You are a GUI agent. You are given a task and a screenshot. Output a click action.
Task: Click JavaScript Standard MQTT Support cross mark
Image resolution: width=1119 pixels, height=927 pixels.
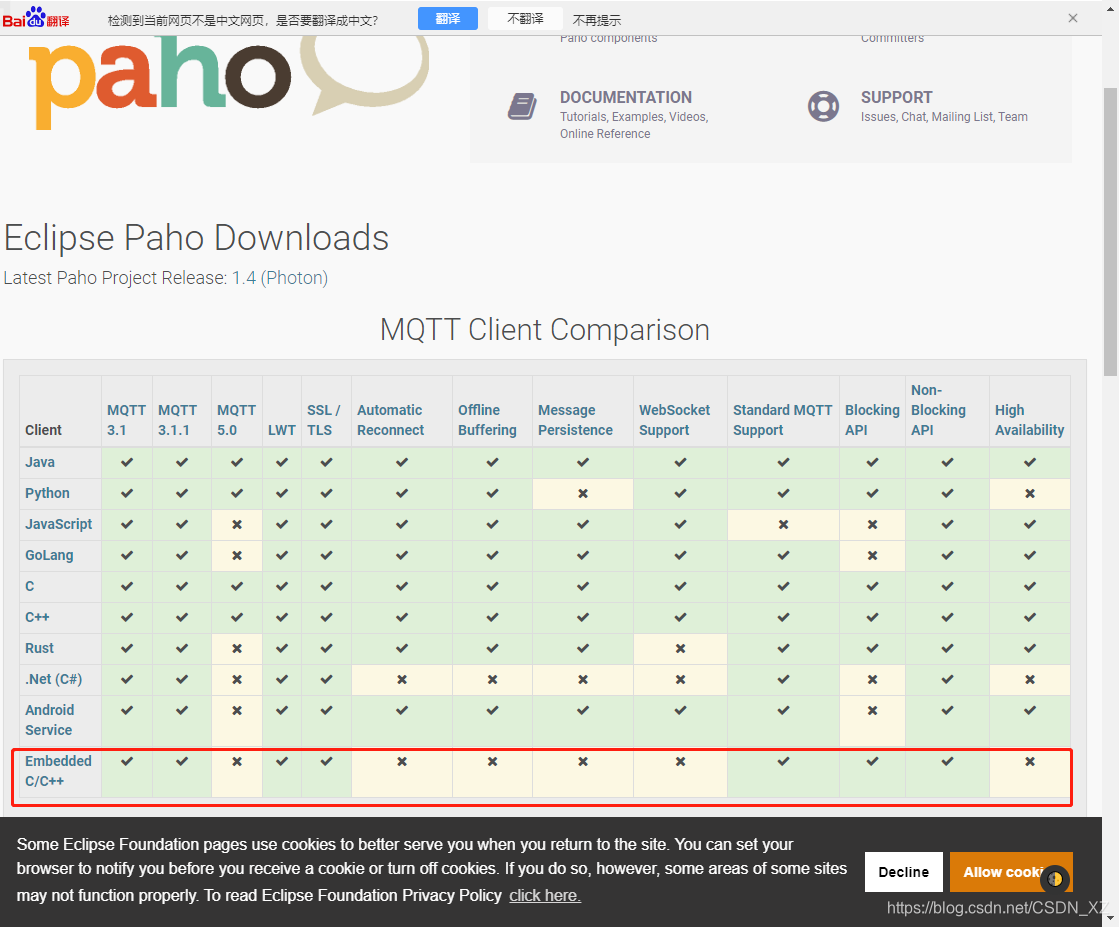(x=784, y=525)
